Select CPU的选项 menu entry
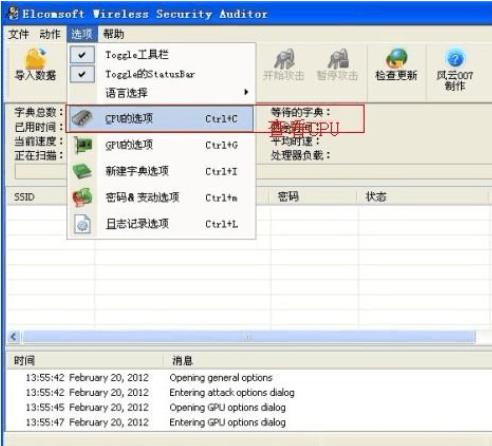 click(x=161, y=119)
